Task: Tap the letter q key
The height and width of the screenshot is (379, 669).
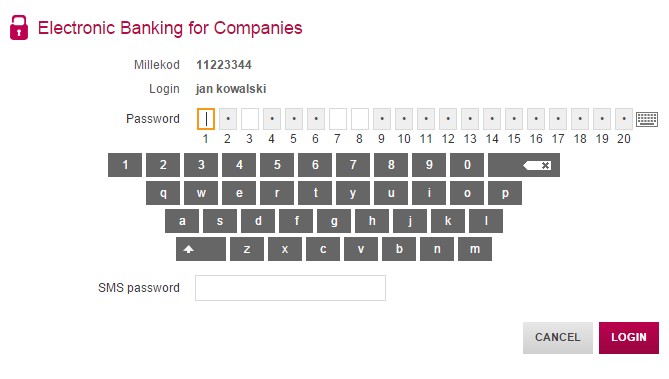Action: tap(163, 193)
